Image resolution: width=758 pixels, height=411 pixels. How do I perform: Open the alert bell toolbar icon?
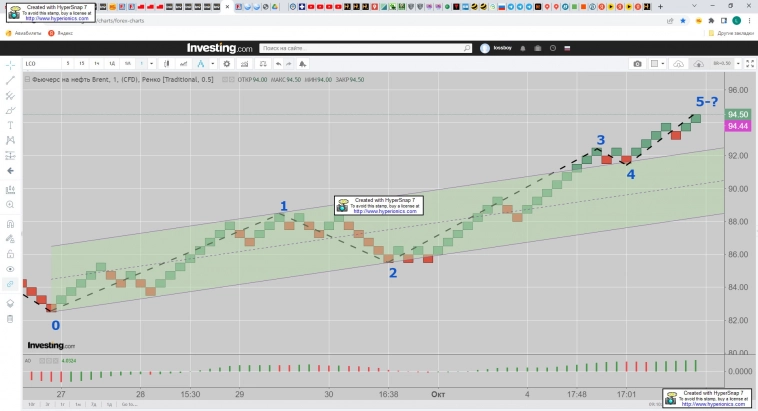[x=303, y=64]
